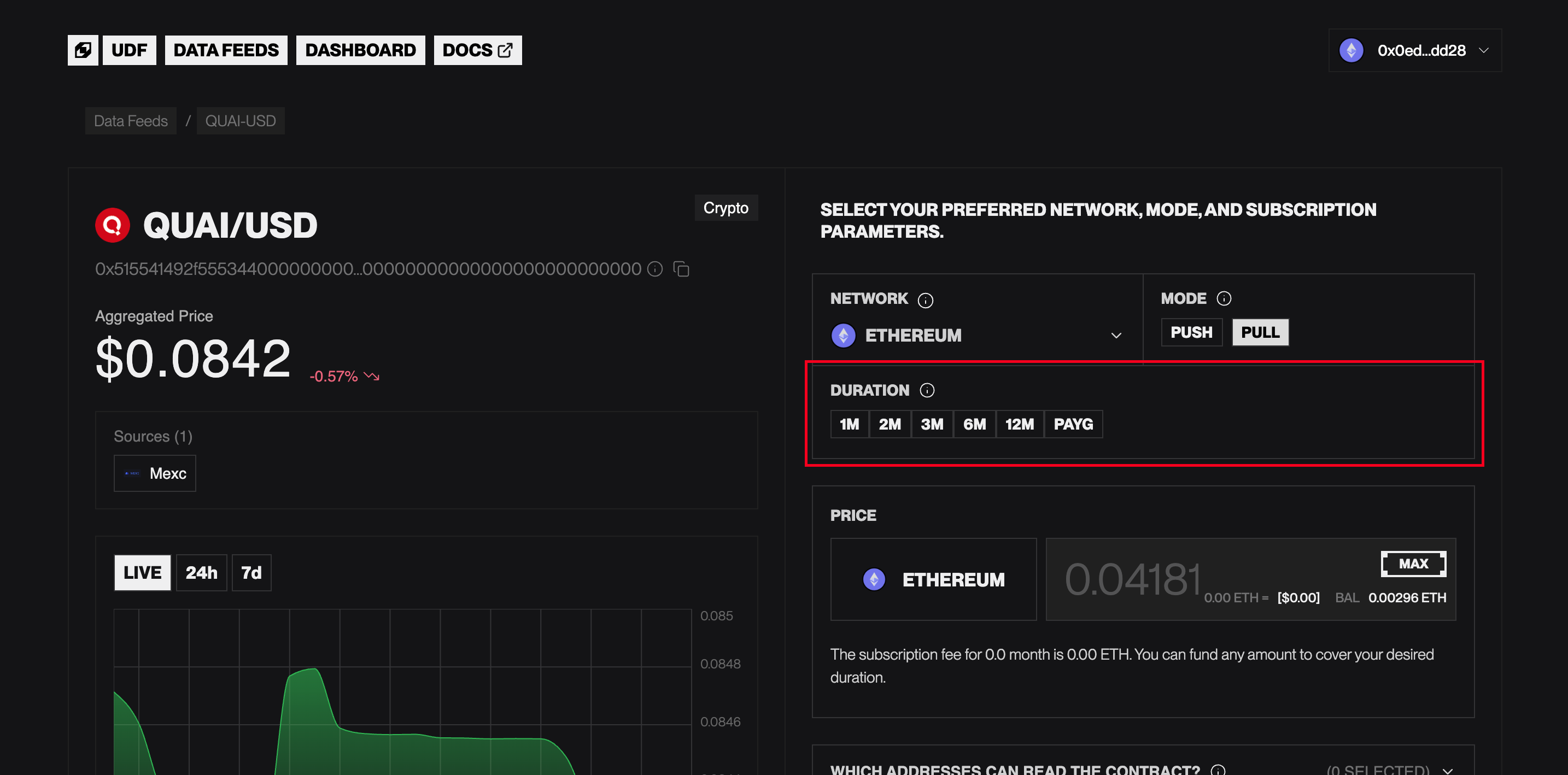Image resolution: width=1568 pixels, height=775 pixels.
Task: Click the Mode info icon
Action: click(x=1224, y=298)
